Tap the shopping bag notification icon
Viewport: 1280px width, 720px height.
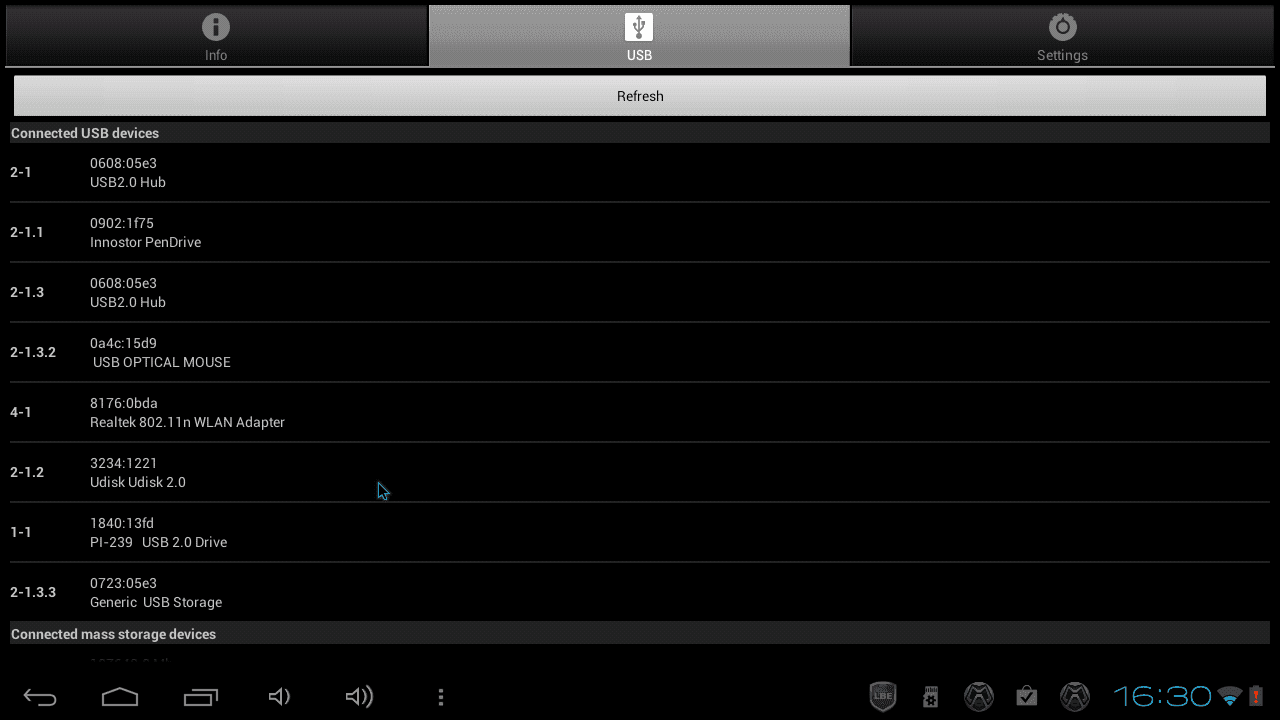1027,696
